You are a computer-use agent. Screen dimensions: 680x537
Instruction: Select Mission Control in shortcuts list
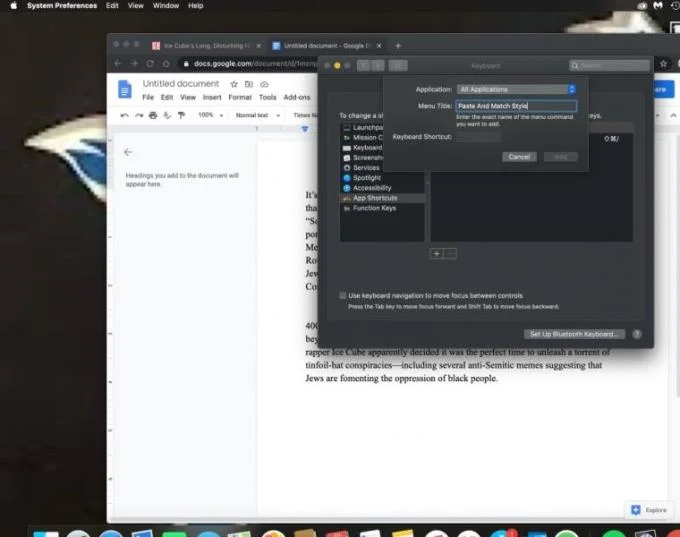[363, 138]
